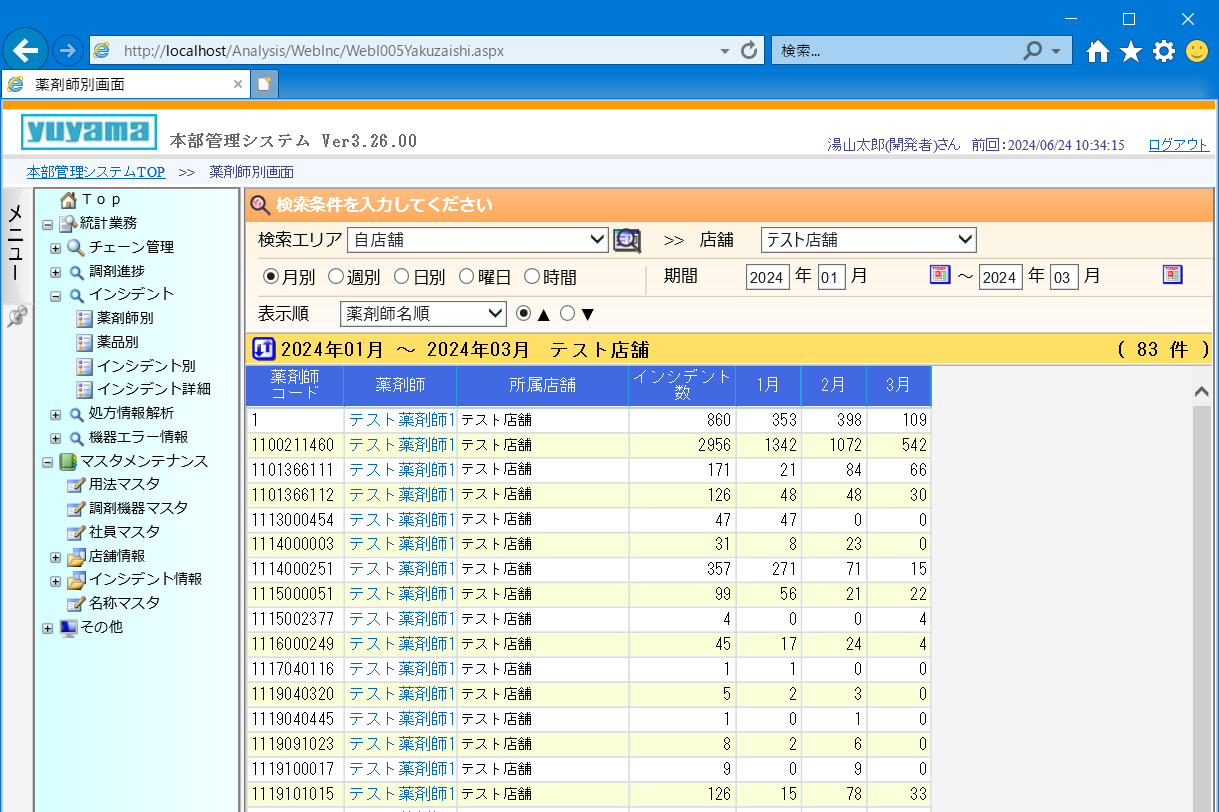Click incident count cell 2956

click(682, 444)
